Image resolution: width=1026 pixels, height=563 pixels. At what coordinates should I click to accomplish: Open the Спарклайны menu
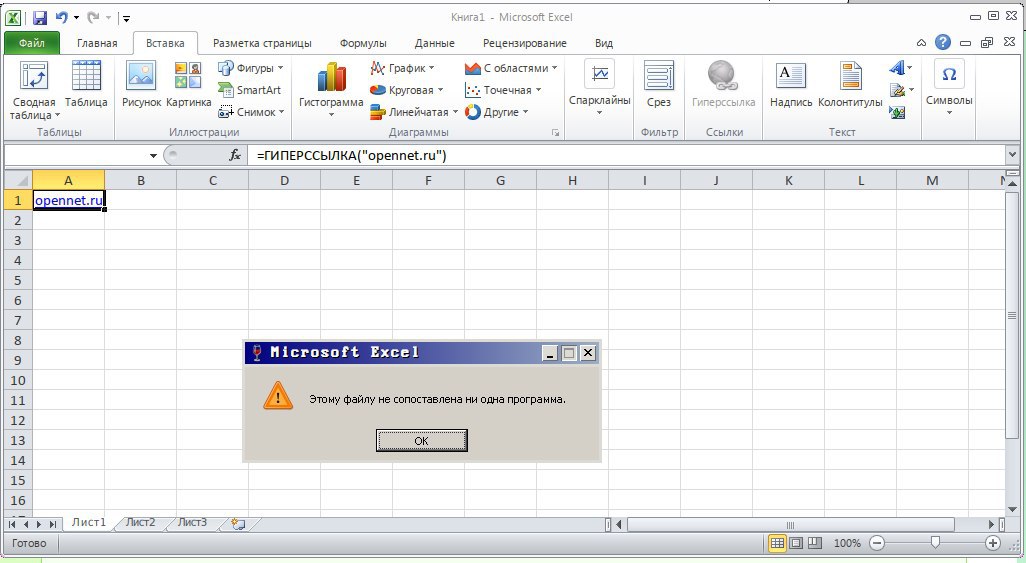click(x=599, y=89)
